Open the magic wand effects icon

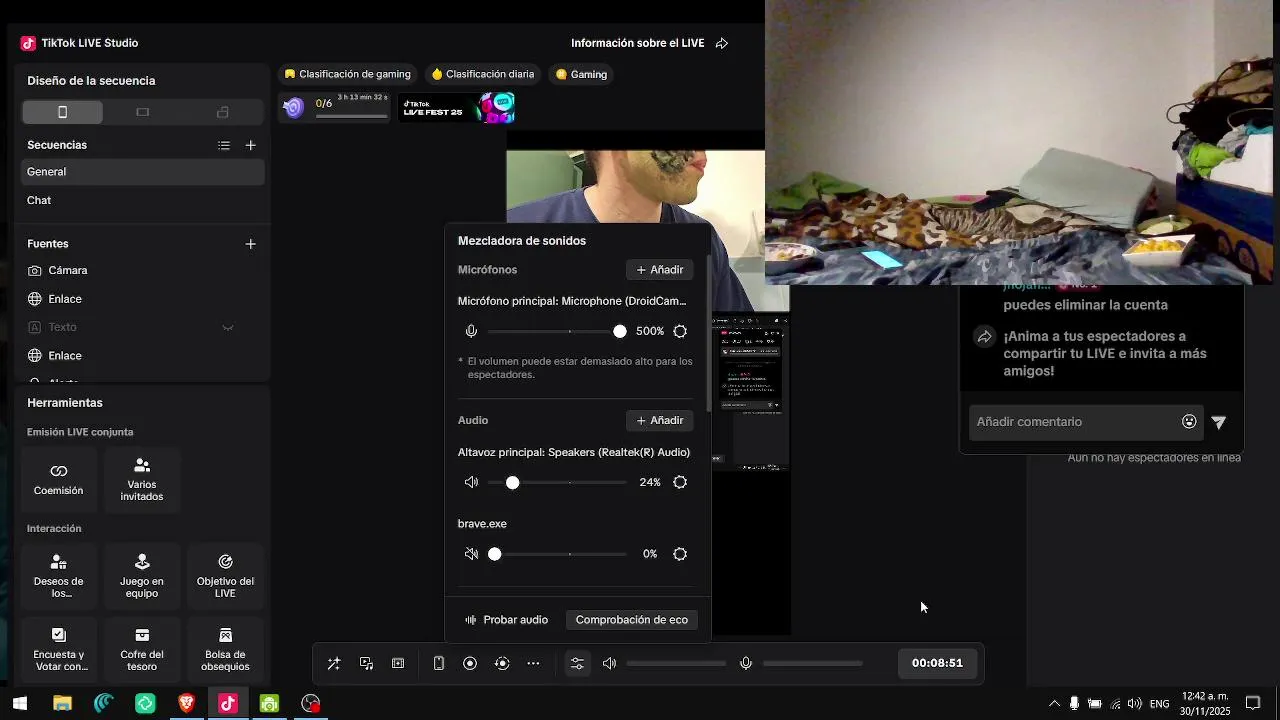point(334,663)
